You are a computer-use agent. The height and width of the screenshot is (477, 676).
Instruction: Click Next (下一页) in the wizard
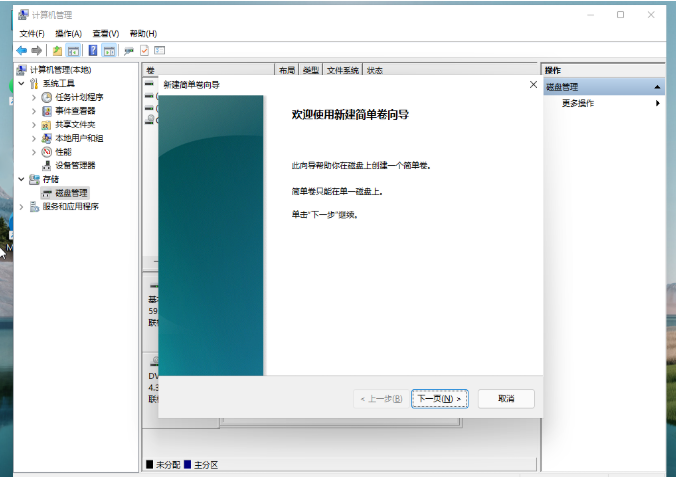point(439,398)
